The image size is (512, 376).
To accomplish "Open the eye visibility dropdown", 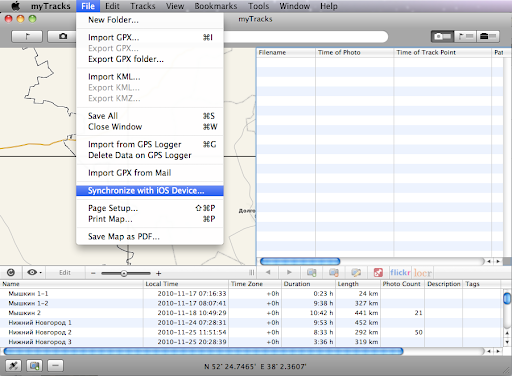I will [x=34, y=273].
